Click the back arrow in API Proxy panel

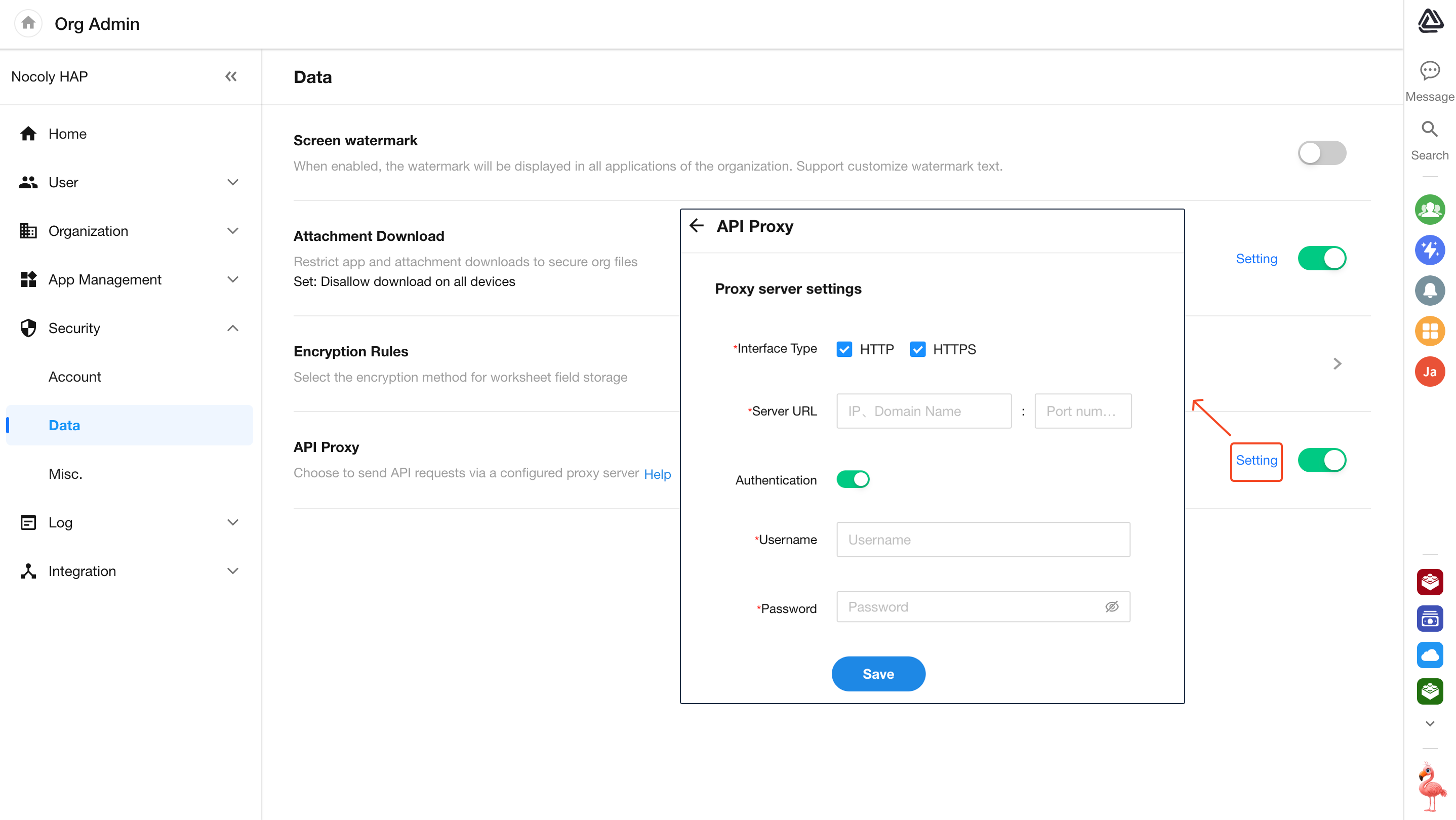pos(696,226)
